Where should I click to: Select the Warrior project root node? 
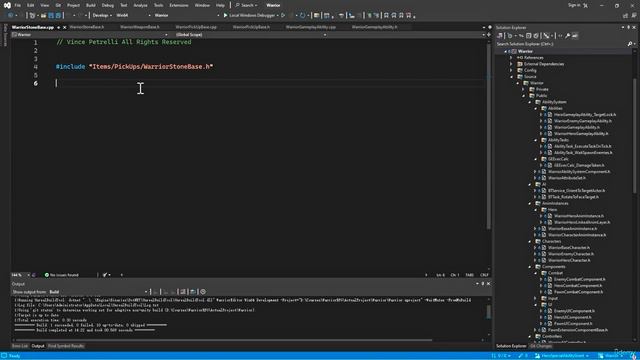525,51
